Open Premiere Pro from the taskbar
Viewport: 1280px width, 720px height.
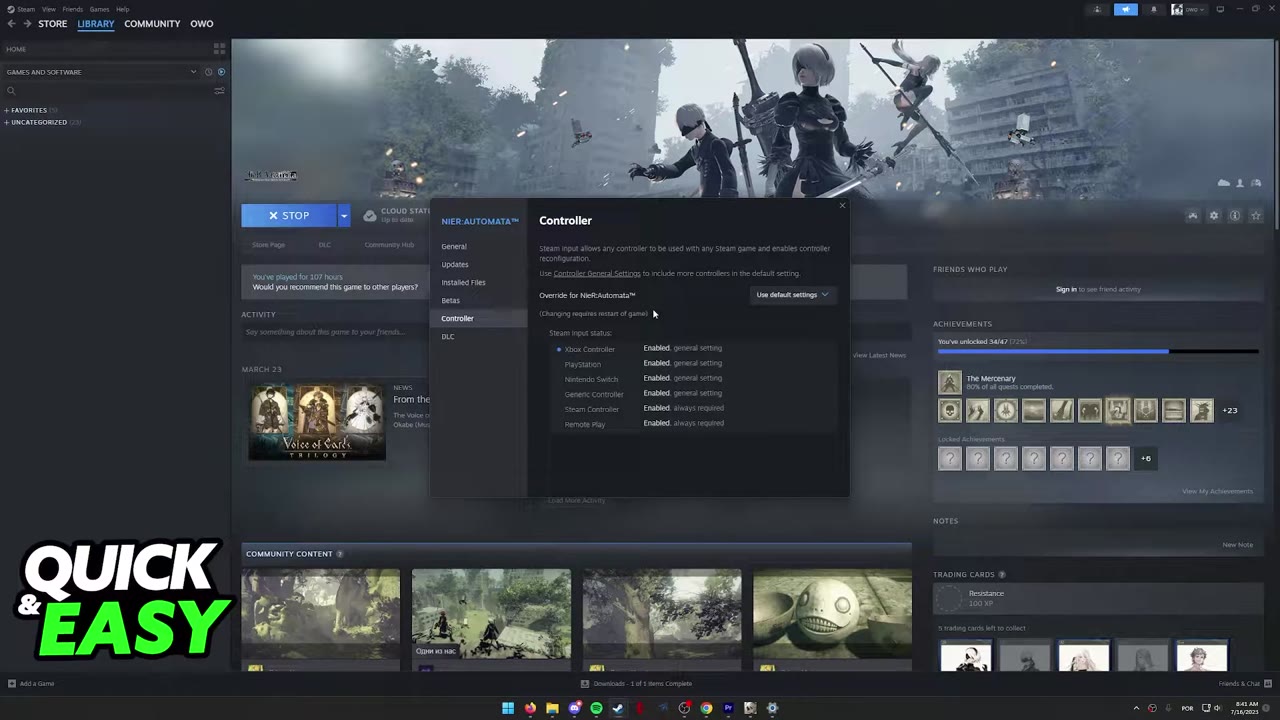click(x=728, y=708)
